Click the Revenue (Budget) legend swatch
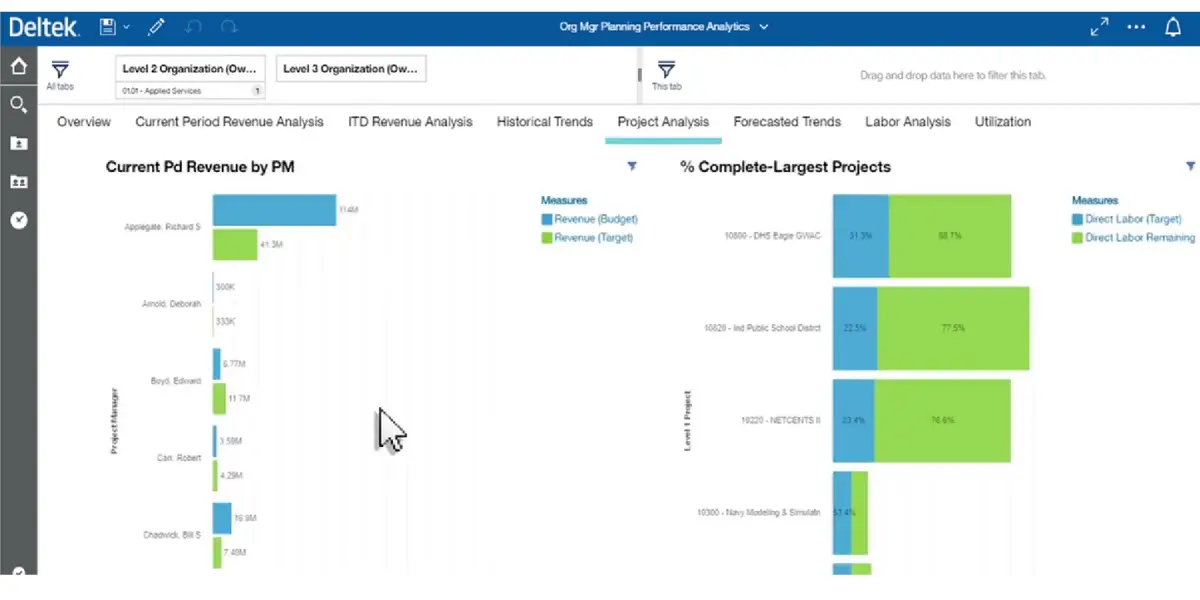Image resolution: width=1200 pixels, height=600 pixels. tap(546, 219)
